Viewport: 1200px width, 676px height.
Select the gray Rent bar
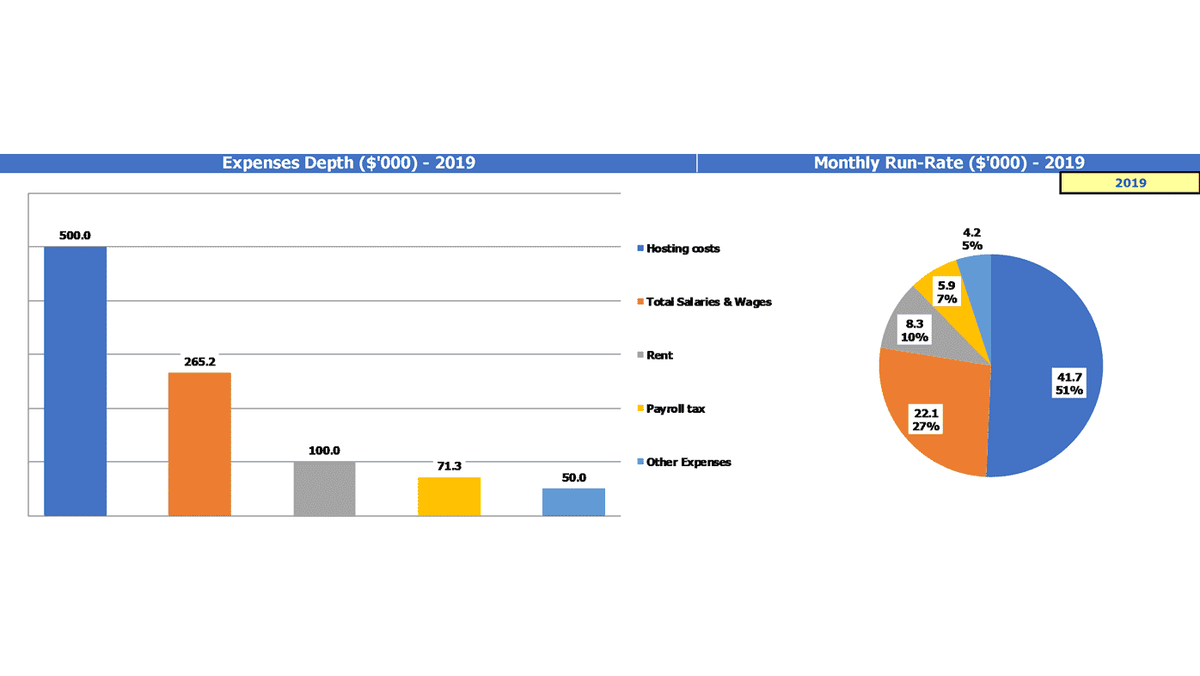(x=324, y=489)
